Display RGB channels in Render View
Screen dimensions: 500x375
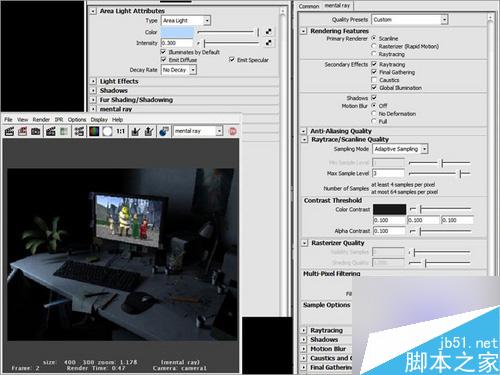pyautogui.click(x=94, y=131)
